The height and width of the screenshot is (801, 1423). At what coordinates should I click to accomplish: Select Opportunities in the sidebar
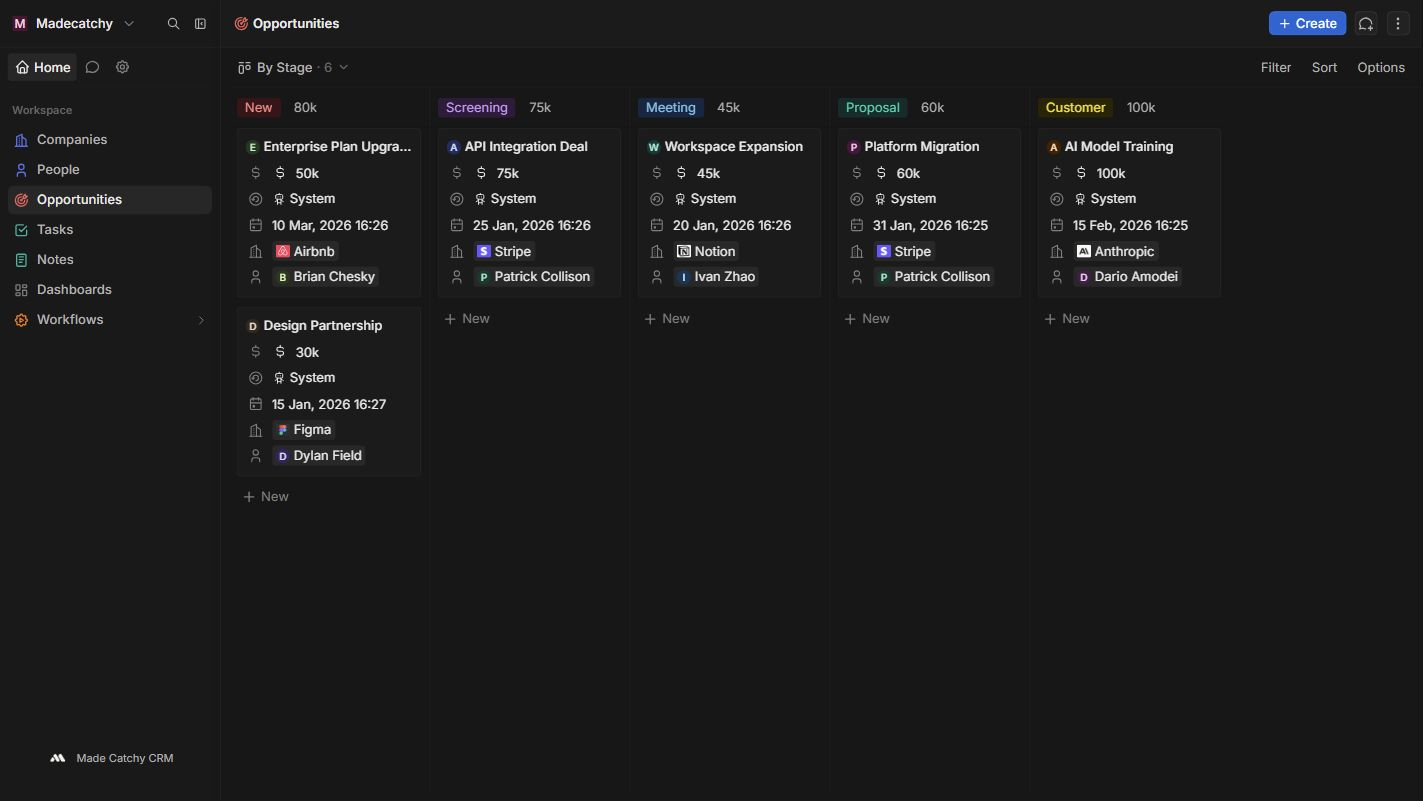(110, 200)
